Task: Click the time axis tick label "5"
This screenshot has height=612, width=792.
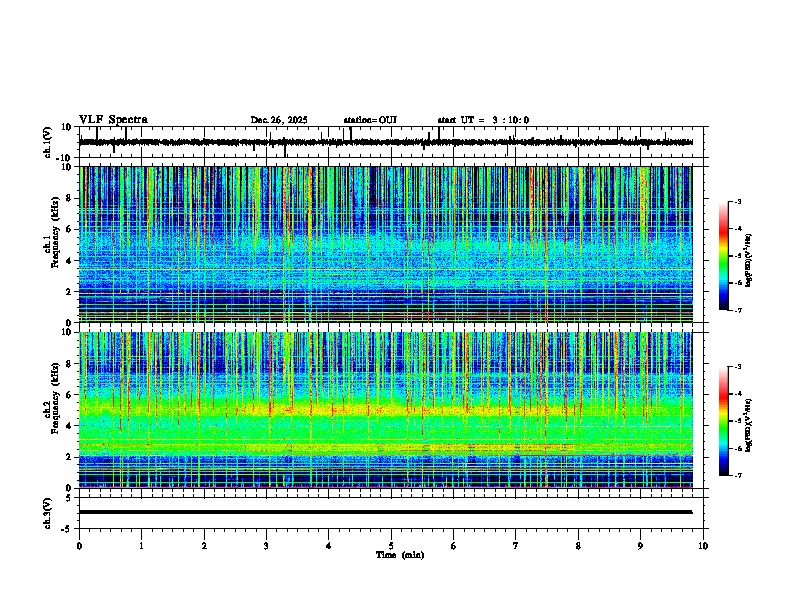Action: pos(391,546)
